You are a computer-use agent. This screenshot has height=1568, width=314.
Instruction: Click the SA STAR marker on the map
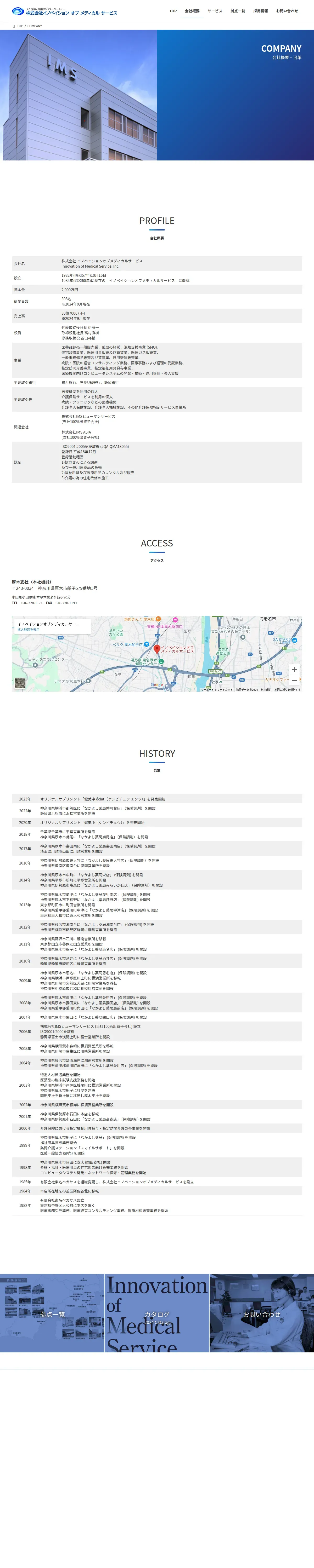tap(294, 640)
